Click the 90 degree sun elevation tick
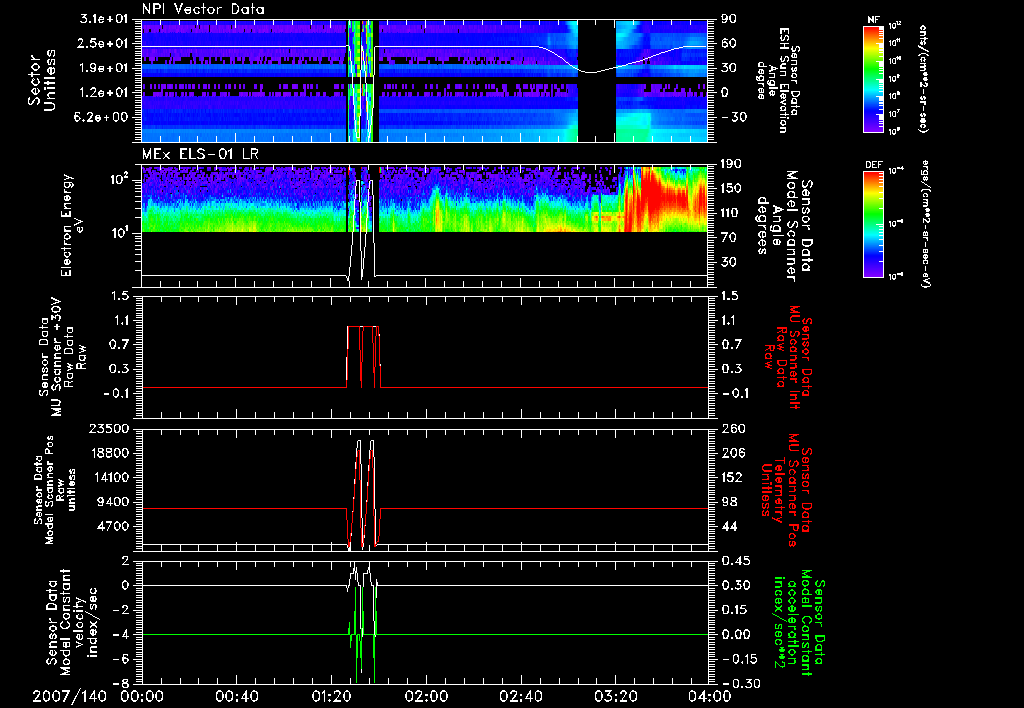This screenshot has height=708, width=1024. click(x=729, y=19)
